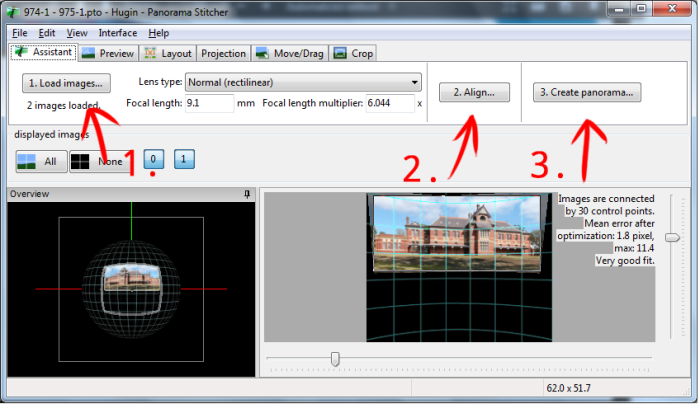
Task: Click the panorama preview image
Action: pyautogui.click(x=456, y=233)
